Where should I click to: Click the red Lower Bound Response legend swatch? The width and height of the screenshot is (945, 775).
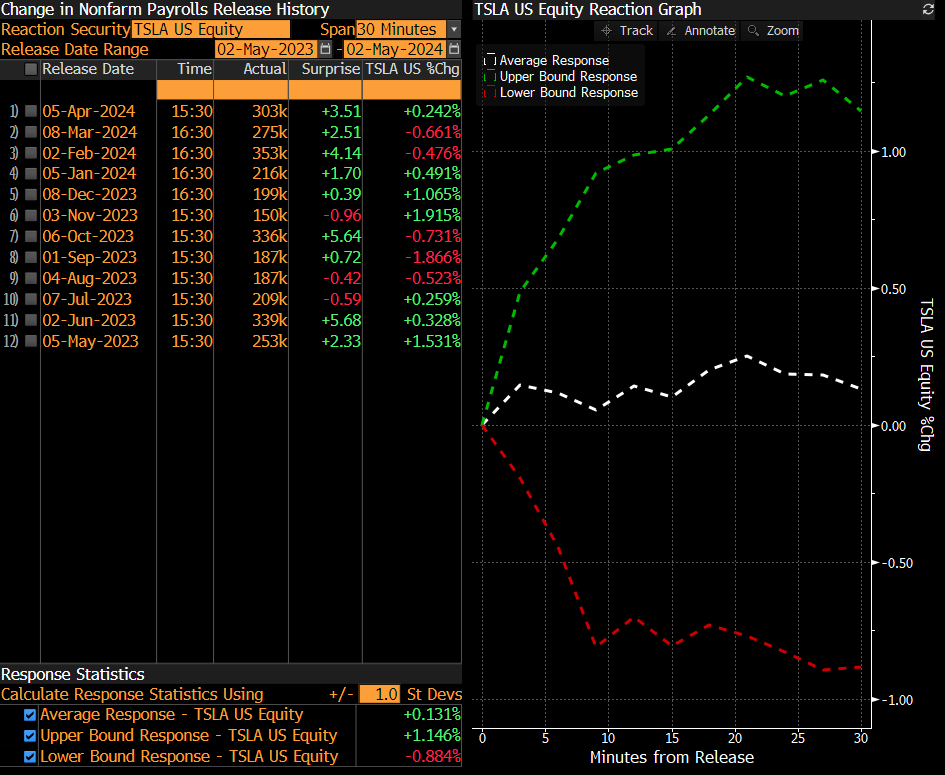(489, 93)
